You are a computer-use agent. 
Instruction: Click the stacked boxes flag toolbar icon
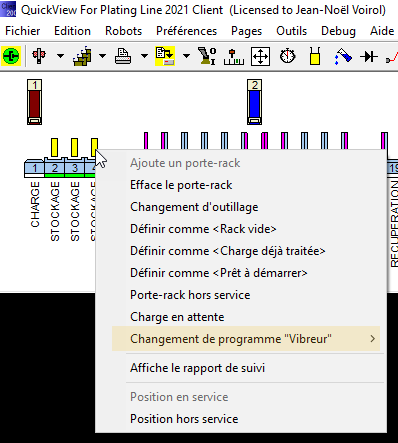point(83,56)
